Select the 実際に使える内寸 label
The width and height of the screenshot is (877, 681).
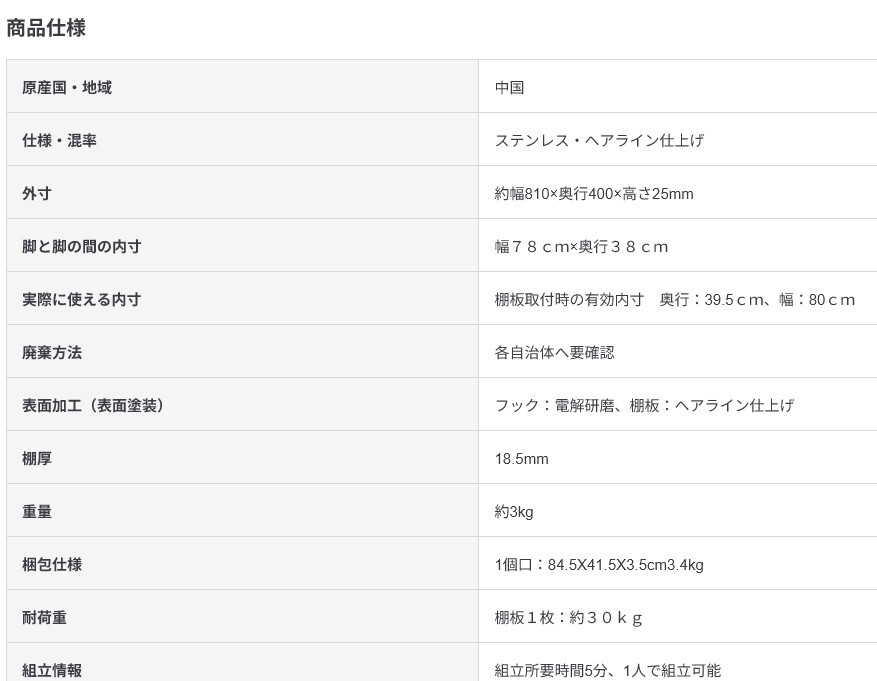(82, 300)
